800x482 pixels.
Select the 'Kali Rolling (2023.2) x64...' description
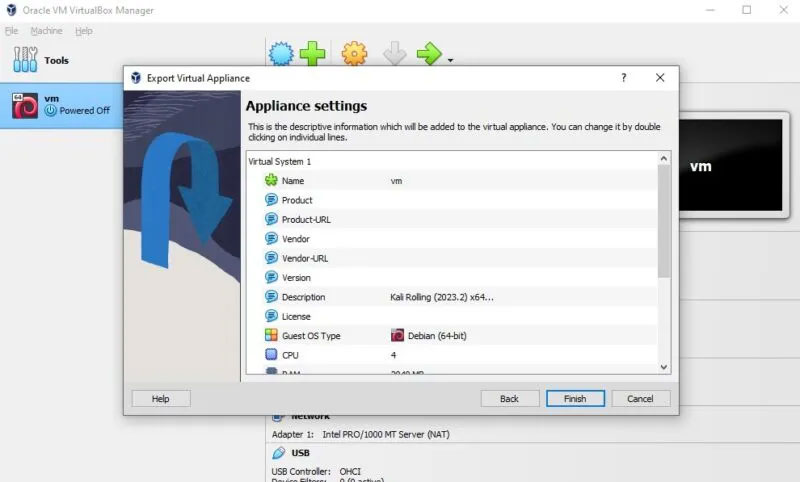pos(442,297)
